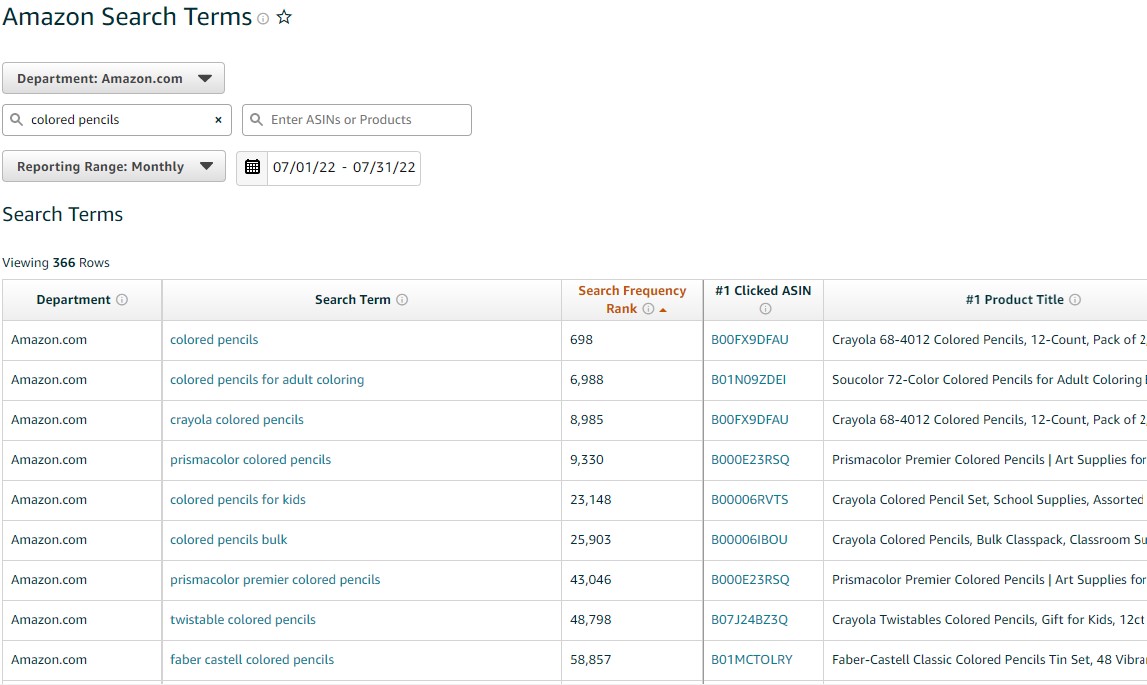
Task: Open 'prismacolor colored pencils' search term link
Action: click(251, 460)
